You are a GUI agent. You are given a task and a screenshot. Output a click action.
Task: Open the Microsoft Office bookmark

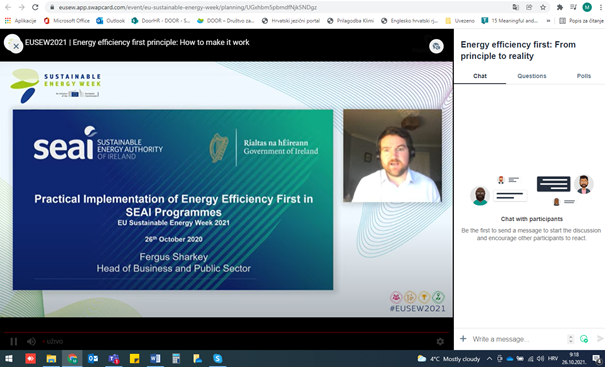(66, 21)
